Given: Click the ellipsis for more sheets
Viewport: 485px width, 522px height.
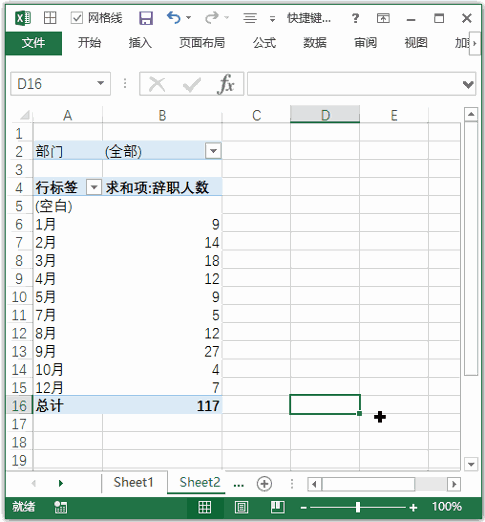Looking at the screenshot, I should click(239, 485).
